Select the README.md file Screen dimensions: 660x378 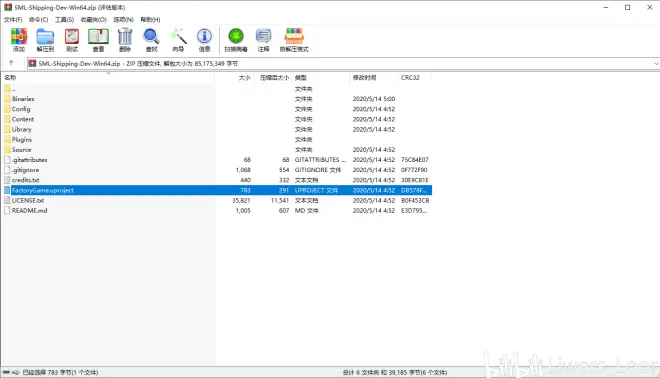pyautogui.click(x=217, y=210)
